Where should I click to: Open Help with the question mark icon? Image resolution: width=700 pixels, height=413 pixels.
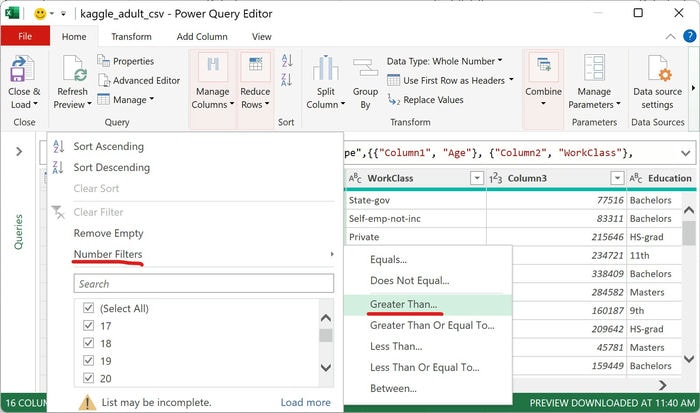690,36
